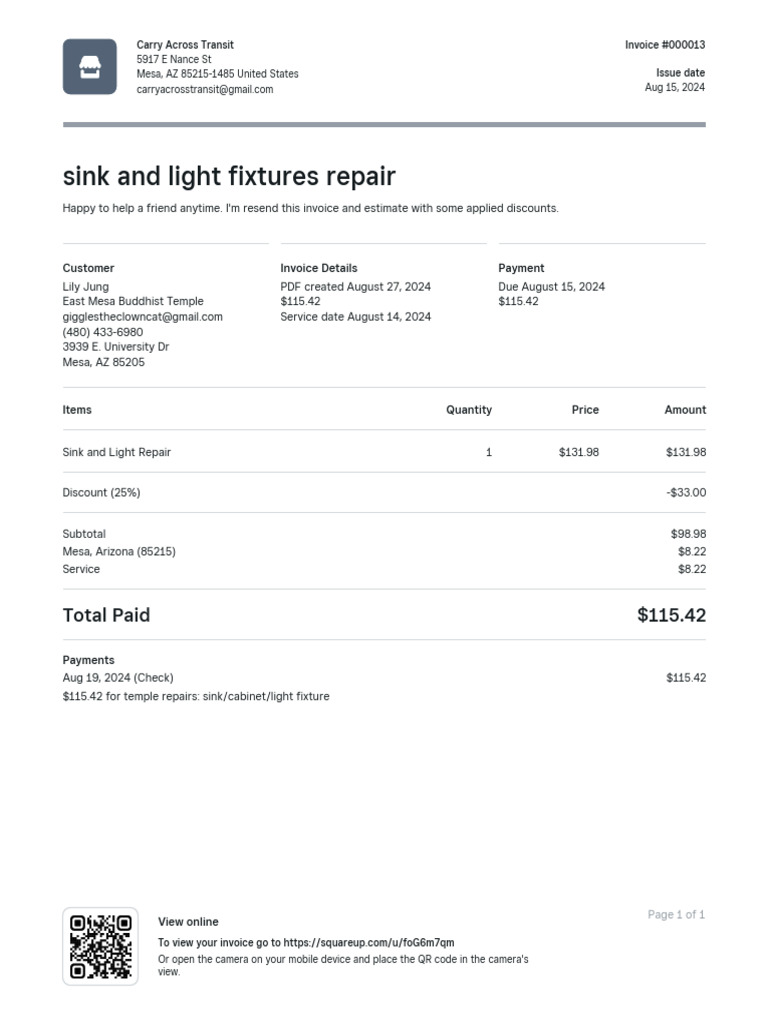Viewport: 768px width, 1024px height.
Task: Click the Invoice Details heading
Action: click(319, 268)
